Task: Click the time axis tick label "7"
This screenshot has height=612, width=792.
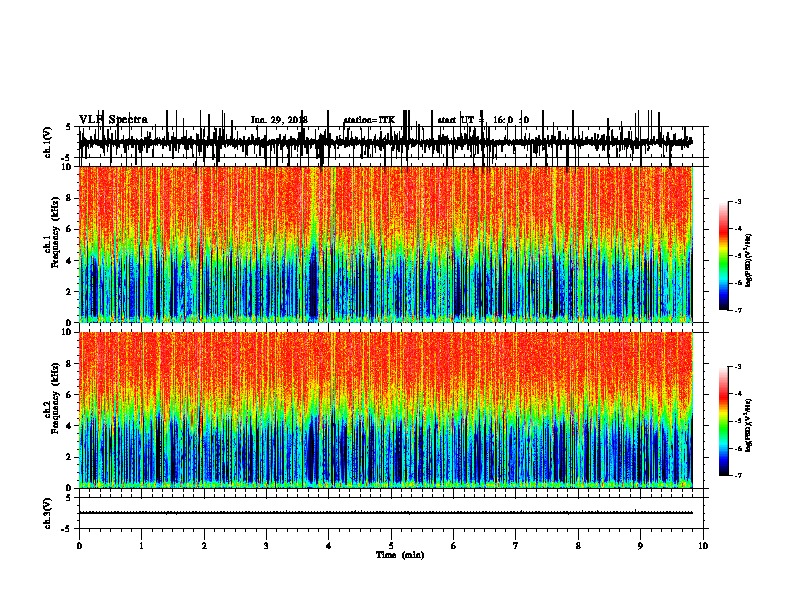Action: (x=516, y=546)
